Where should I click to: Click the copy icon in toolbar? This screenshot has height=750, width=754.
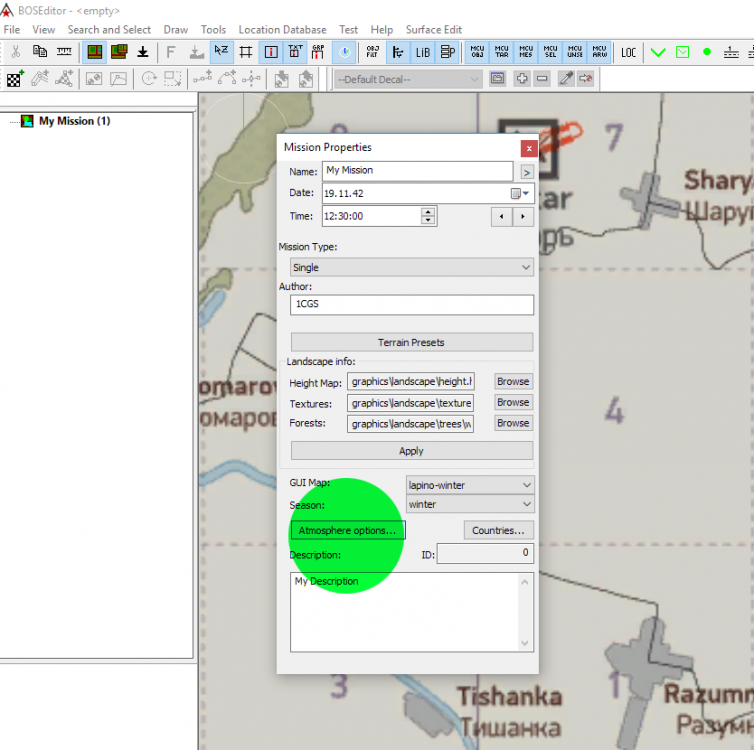tap(40, 52)
